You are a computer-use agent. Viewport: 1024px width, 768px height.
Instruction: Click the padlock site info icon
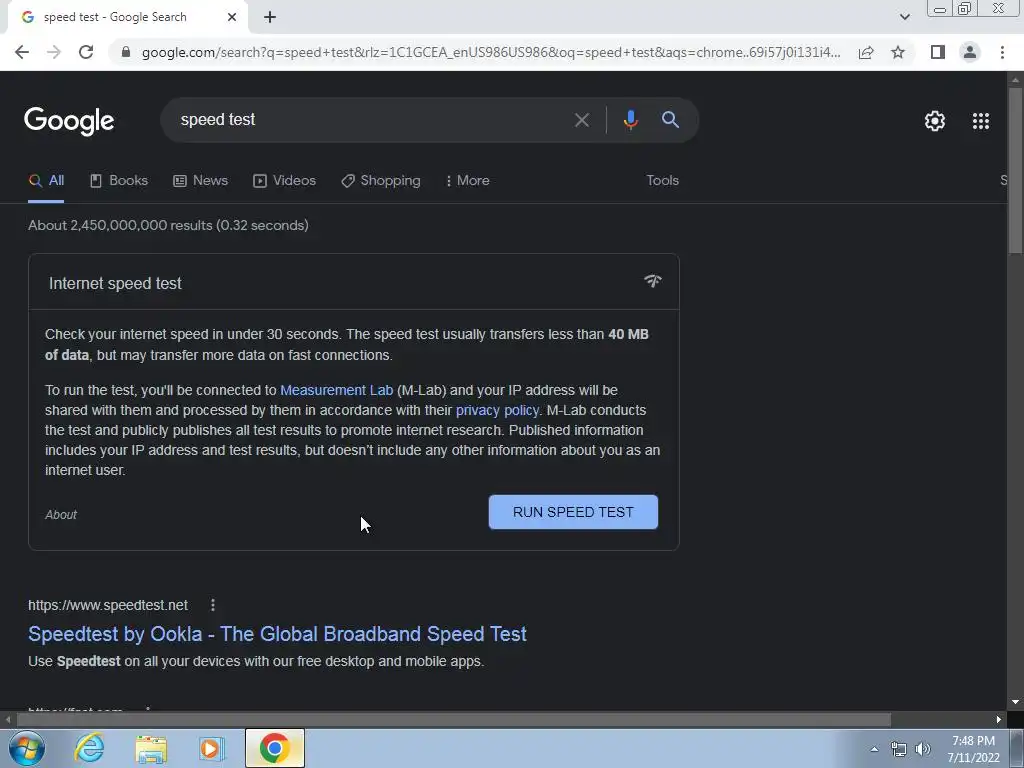[126, 52]
